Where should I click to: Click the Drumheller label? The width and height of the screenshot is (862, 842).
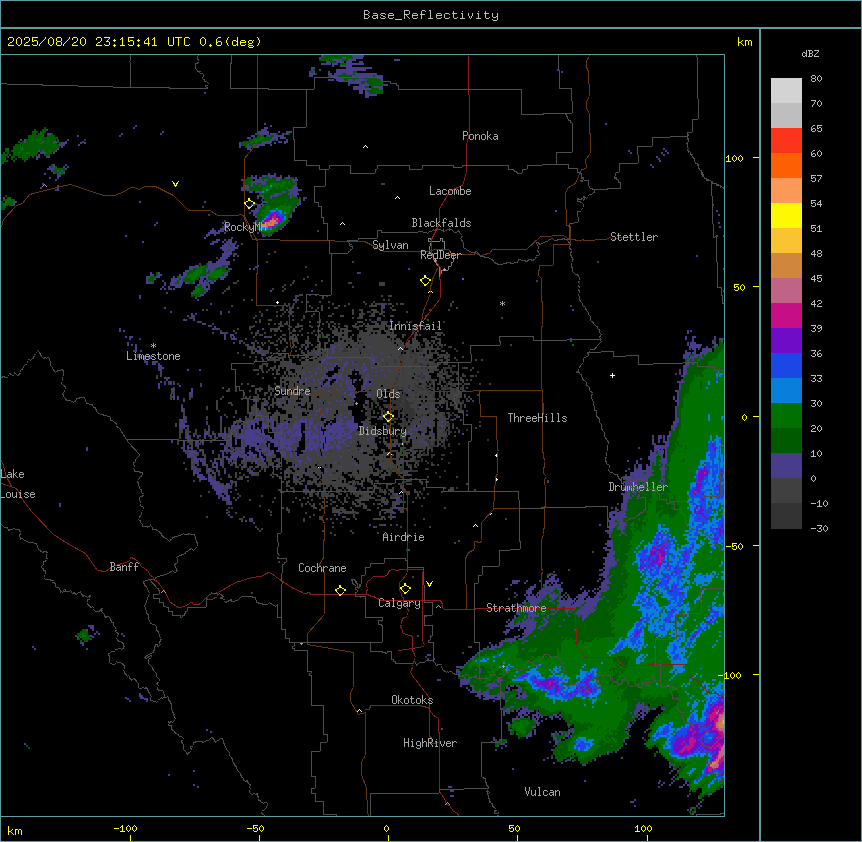[x=638, y=487]
